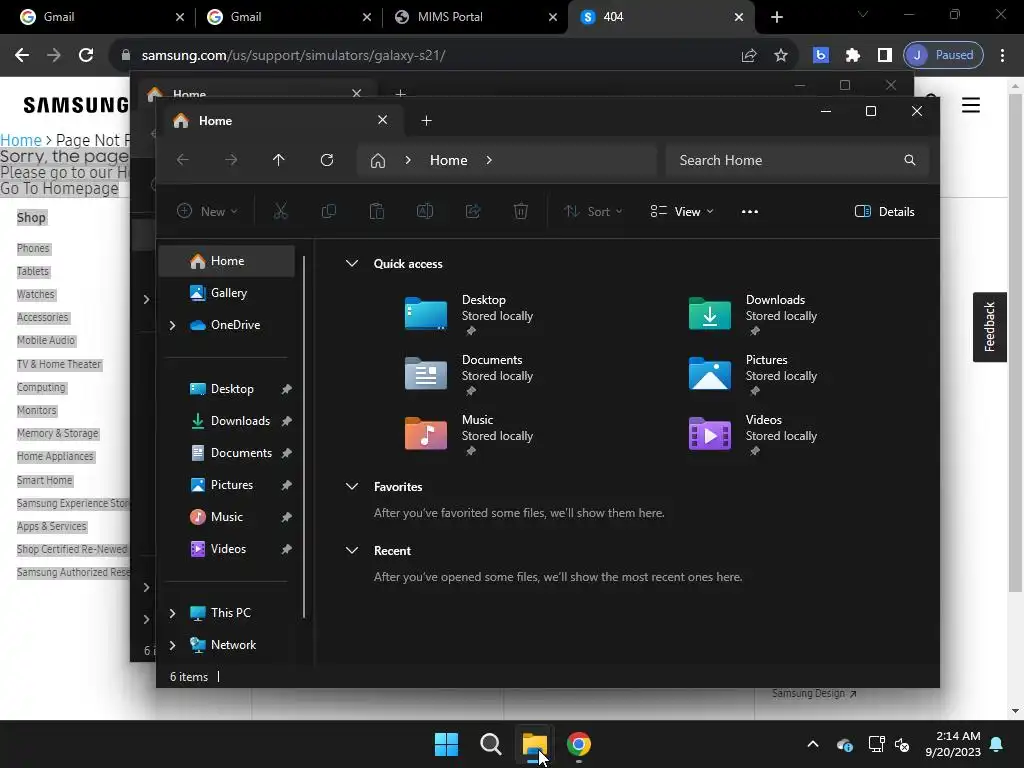Viewport: 1024px width, 768px height.
Task: Unpin Pictures using sidebar pin icon
Action: click(x=286, y=485)
